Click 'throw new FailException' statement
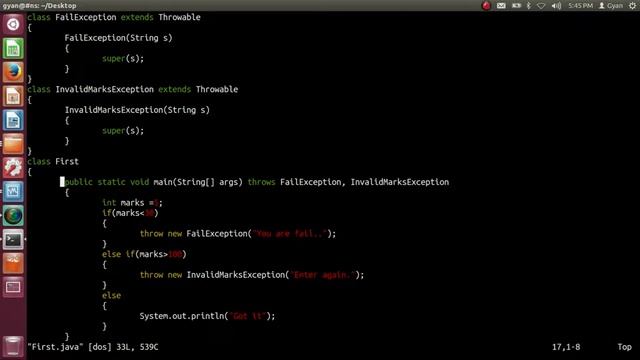Image resolution: width=640 pixels, height=360 pixels. (x=238, y=234)
